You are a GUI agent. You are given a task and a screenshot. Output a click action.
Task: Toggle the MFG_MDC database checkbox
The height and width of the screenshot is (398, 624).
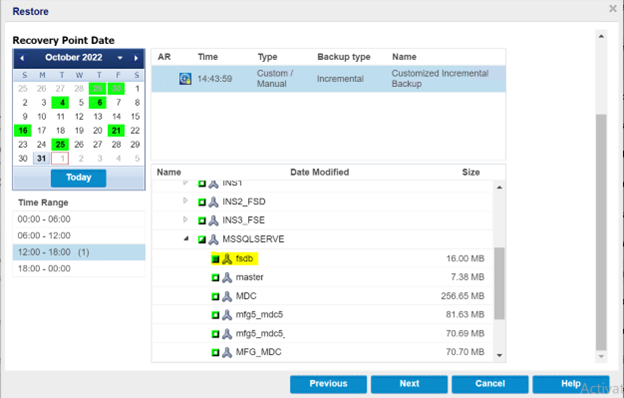point(215,352)
